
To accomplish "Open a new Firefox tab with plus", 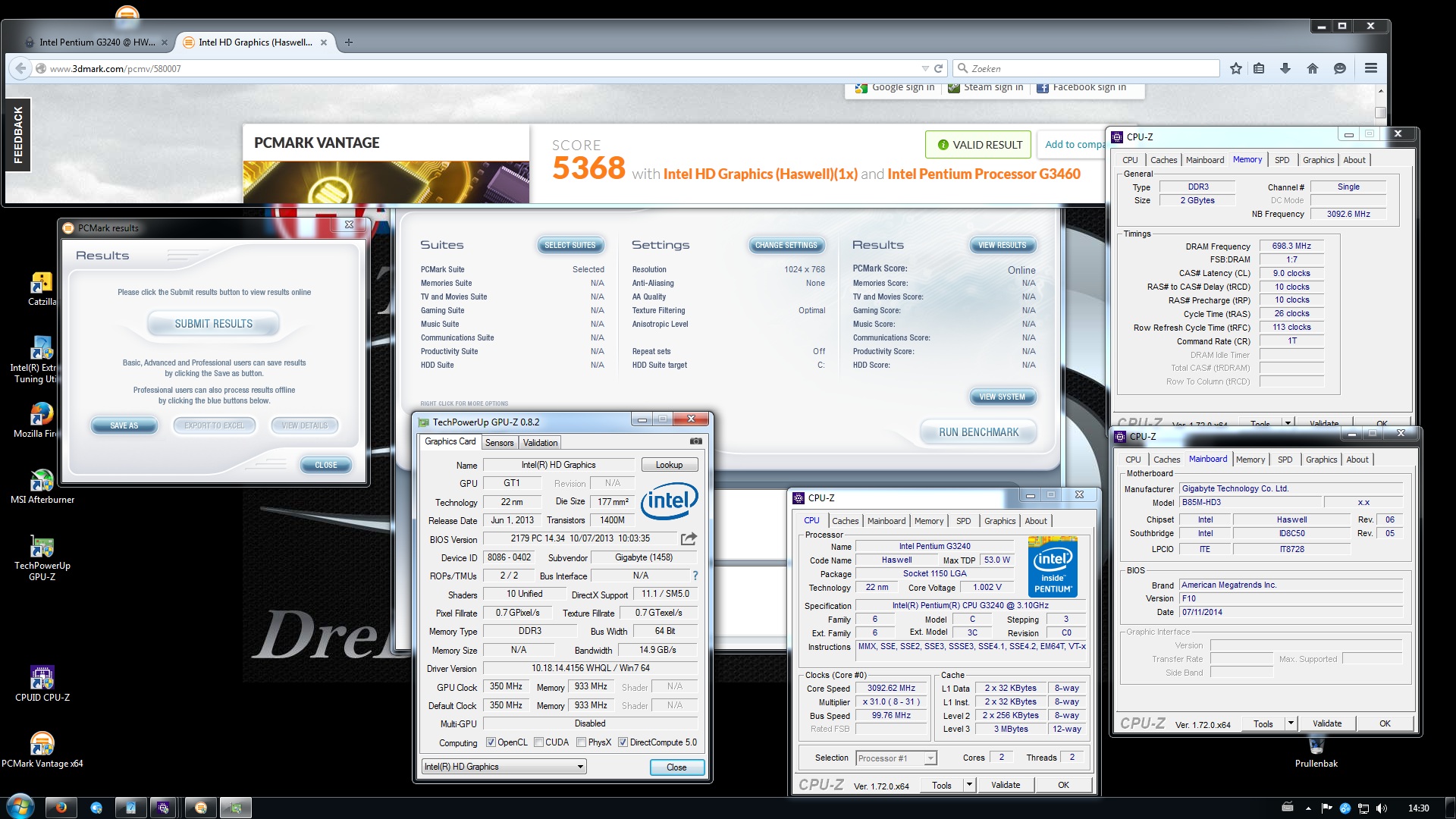I will (349, 42).
